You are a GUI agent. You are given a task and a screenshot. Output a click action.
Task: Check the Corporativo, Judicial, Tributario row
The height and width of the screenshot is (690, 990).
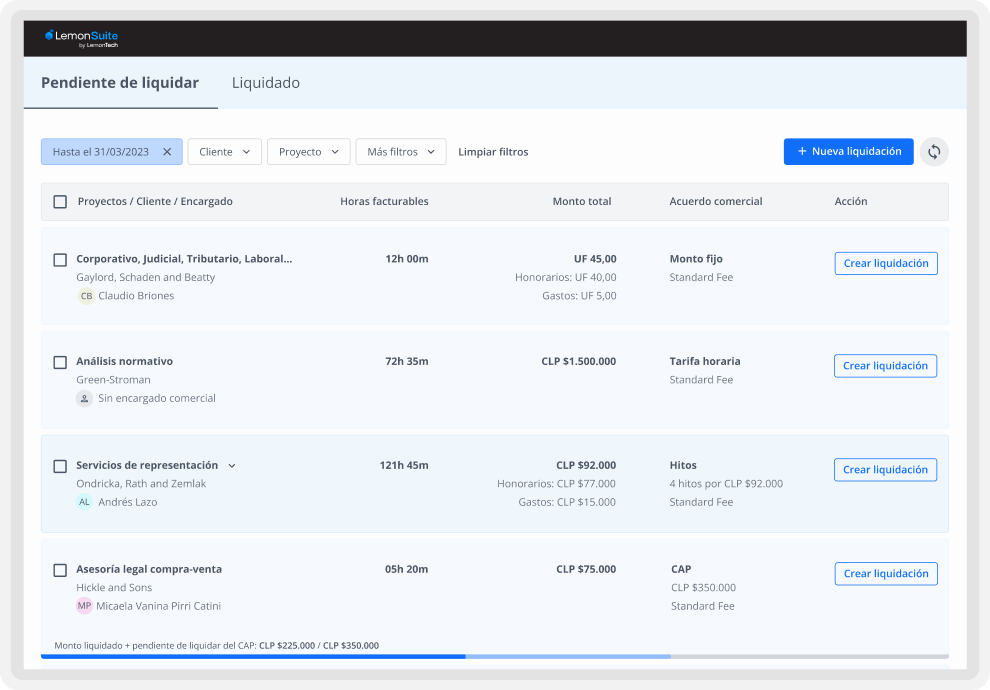[60, 259]
